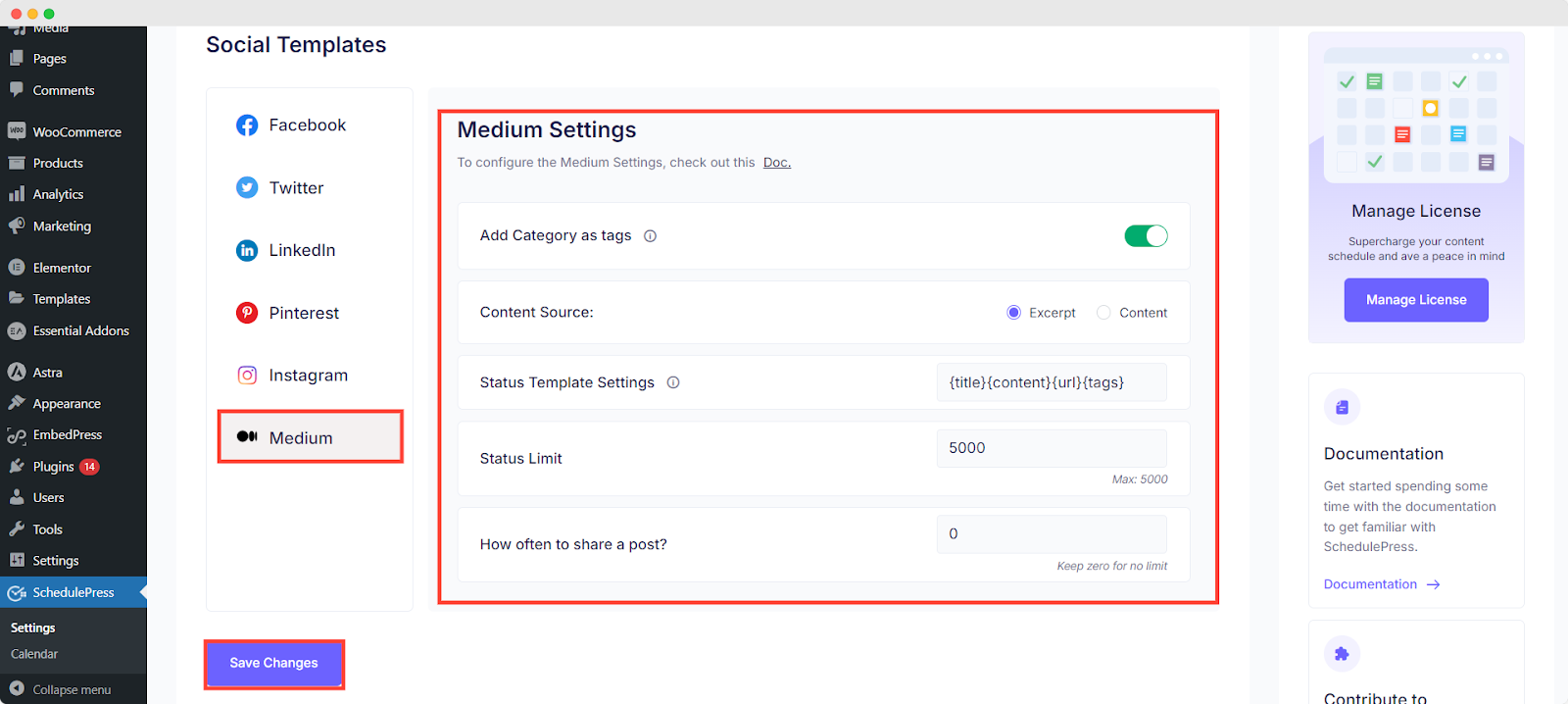
Task: Click the Essential Addons icon
Action: 17,331
